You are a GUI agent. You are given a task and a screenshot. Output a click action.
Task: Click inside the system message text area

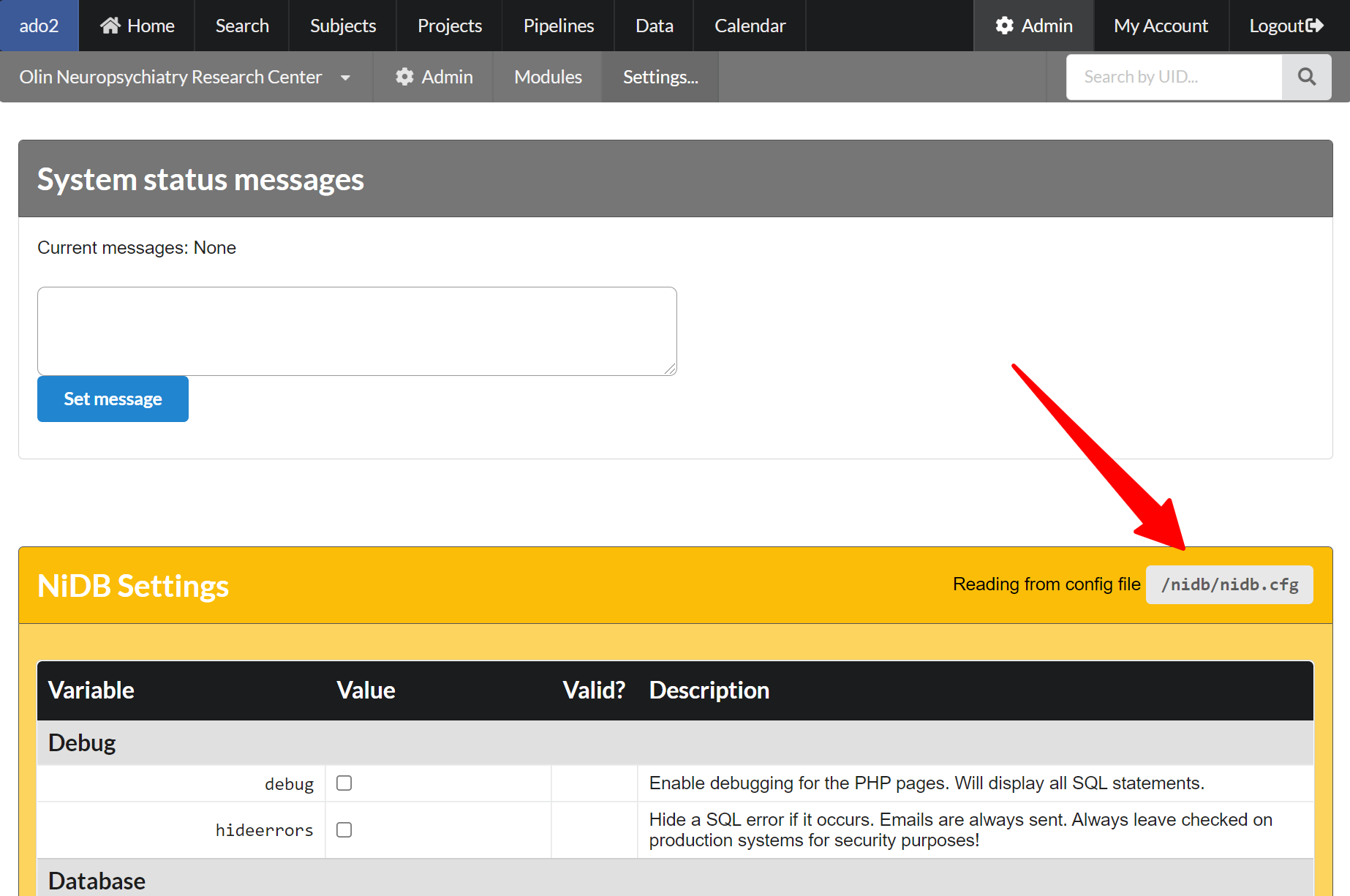point(357,331)
